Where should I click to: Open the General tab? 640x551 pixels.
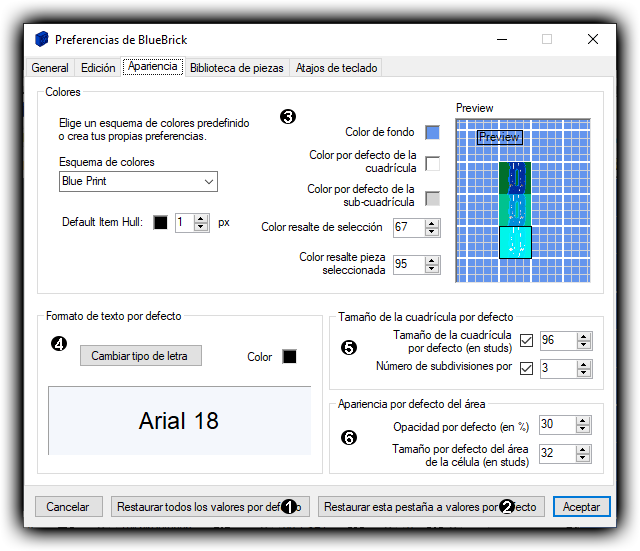click(50, 68)
